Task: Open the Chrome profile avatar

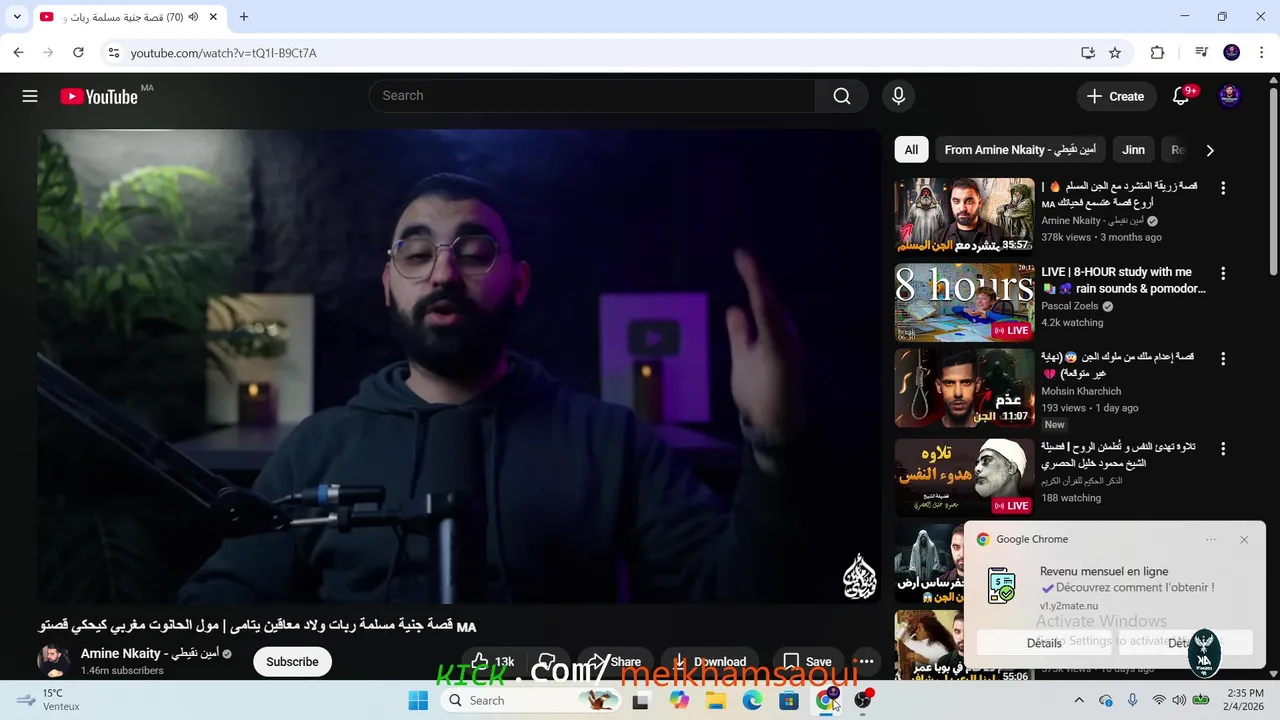Action: point(1232,53)
